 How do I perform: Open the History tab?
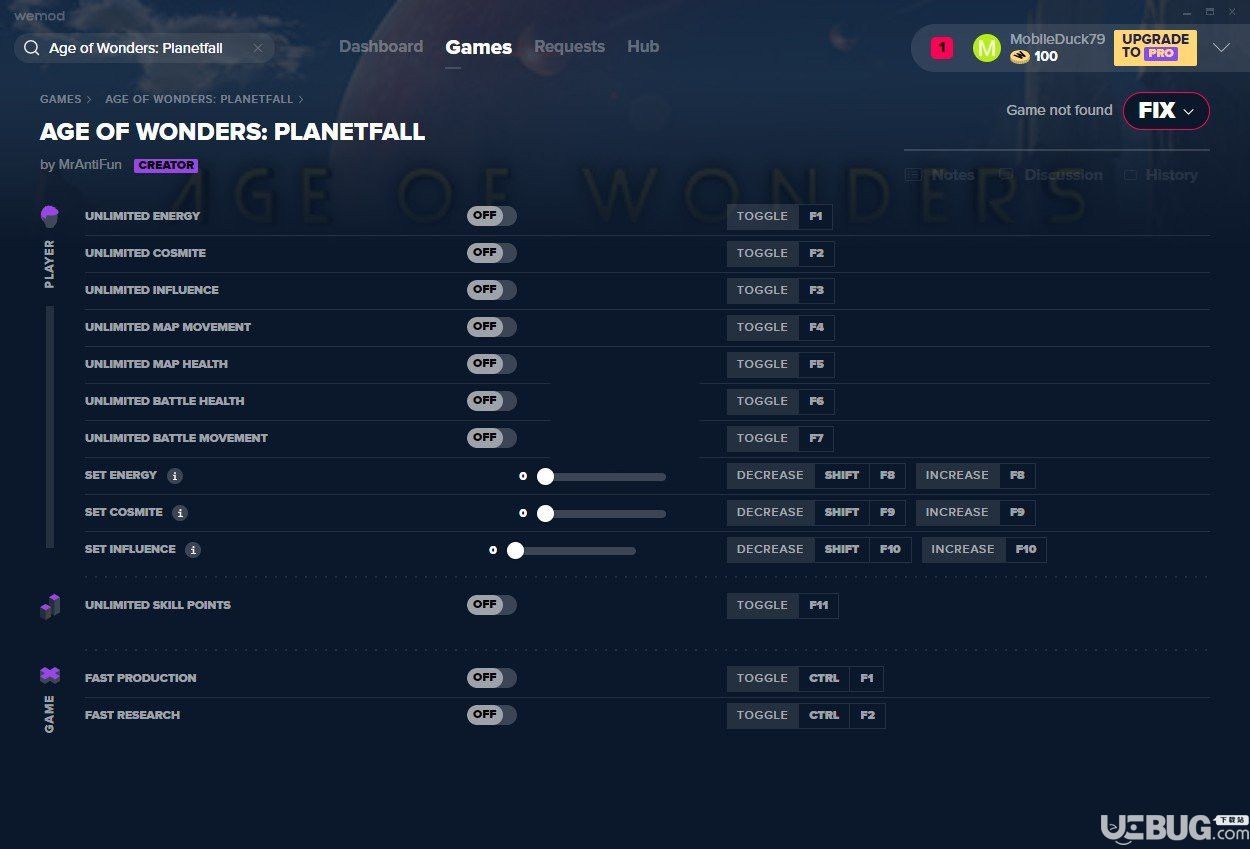click(x=1160, y=175)
